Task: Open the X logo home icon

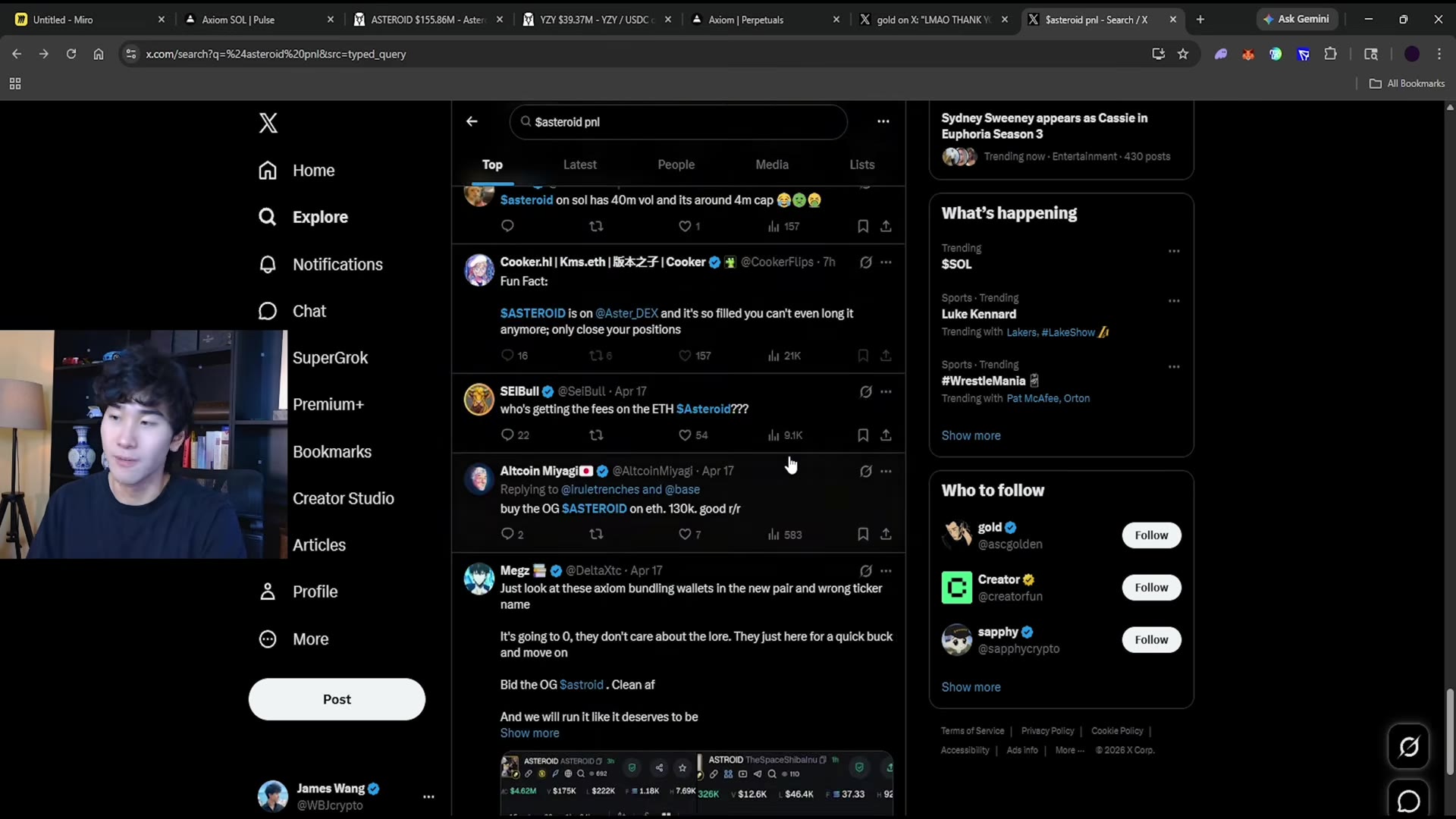Action: (x=268, y=123)
